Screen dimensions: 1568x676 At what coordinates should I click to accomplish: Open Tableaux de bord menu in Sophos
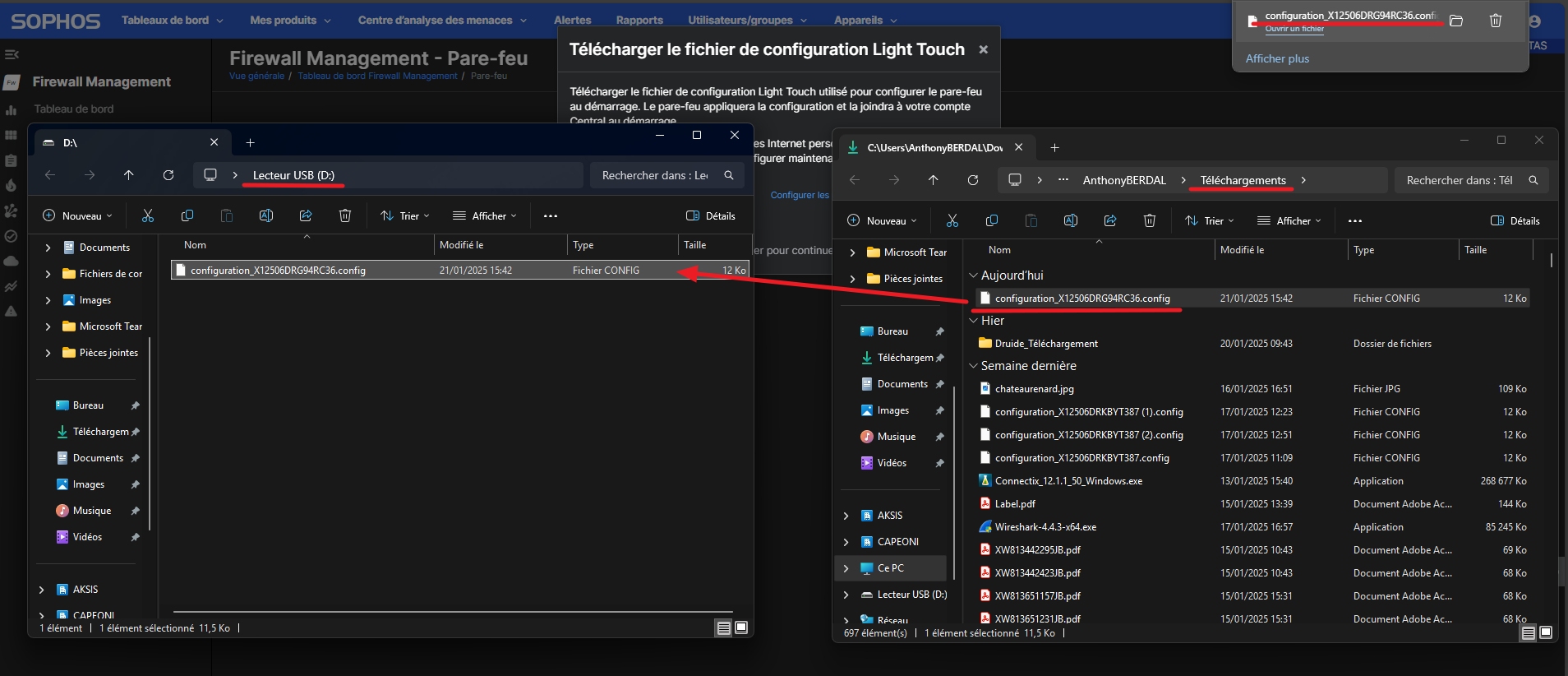[x=173, y=20]
